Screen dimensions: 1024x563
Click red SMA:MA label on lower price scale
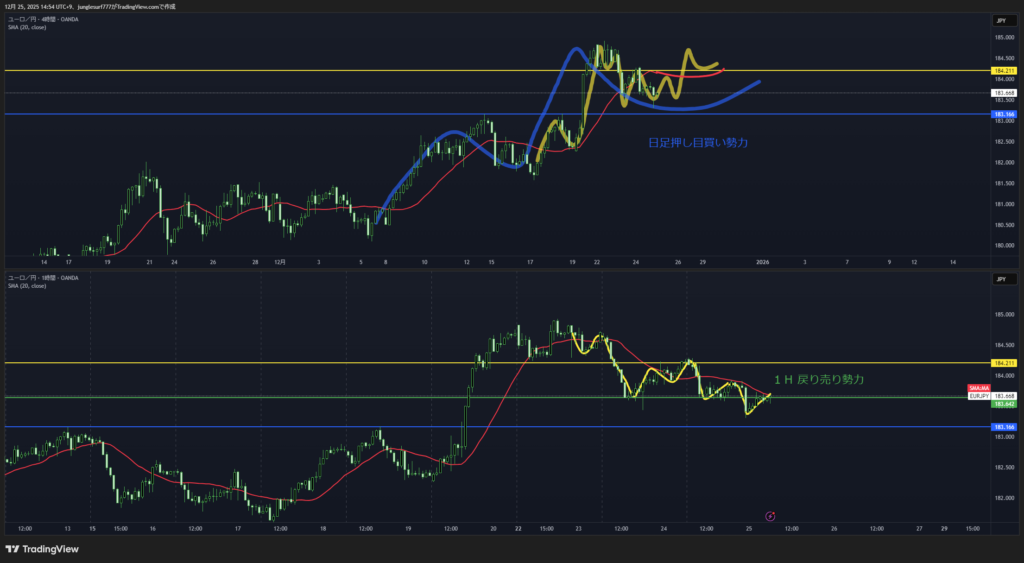tap(979, 388)
